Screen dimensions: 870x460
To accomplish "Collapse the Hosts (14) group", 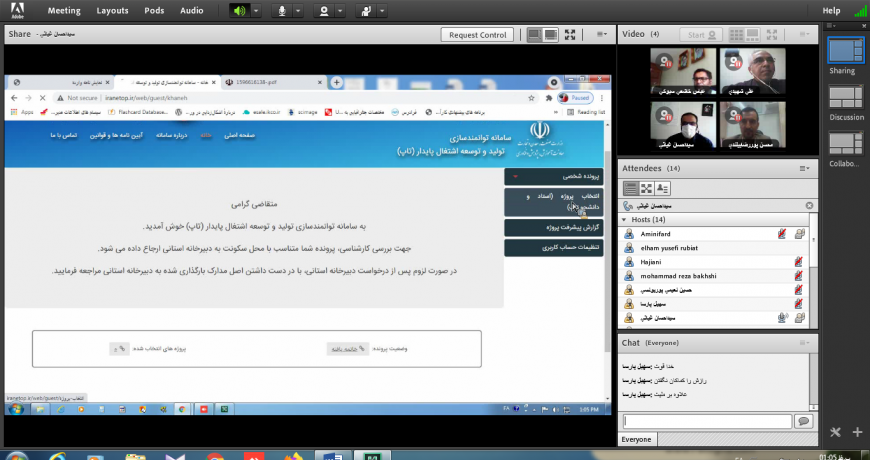I will click(624, 220).
